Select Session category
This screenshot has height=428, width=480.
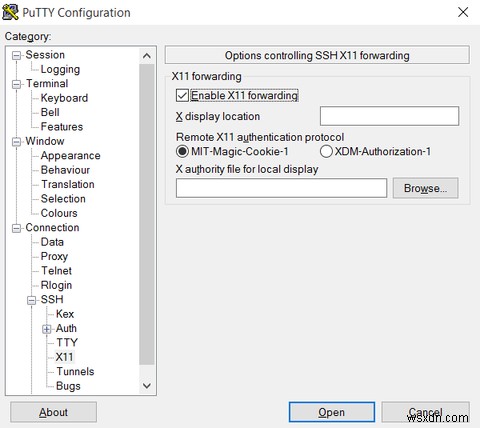pyautogui.click(x=45, y=55)
